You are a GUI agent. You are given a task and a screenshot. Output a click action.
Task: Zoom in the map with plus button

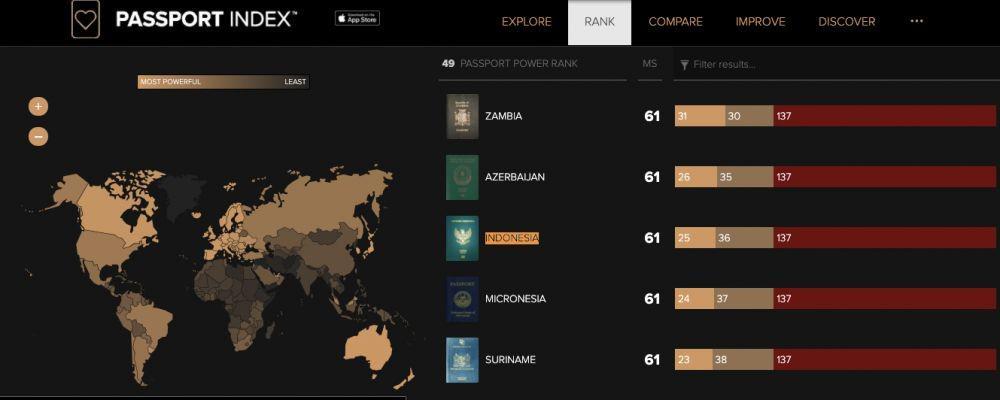click(x=38, y=107)
